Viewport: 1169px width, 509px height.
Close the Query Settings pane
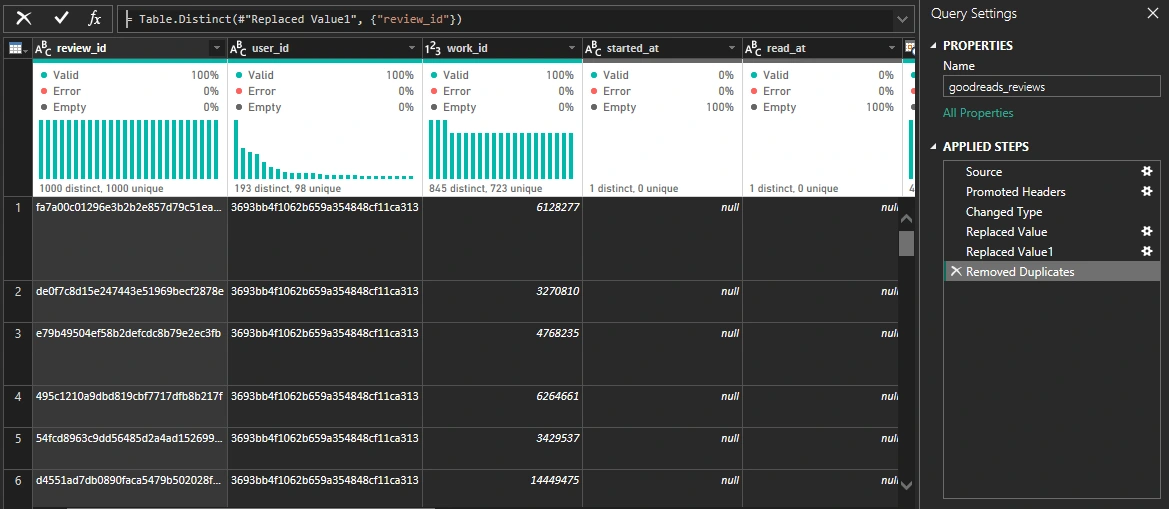click(1151, 13)
